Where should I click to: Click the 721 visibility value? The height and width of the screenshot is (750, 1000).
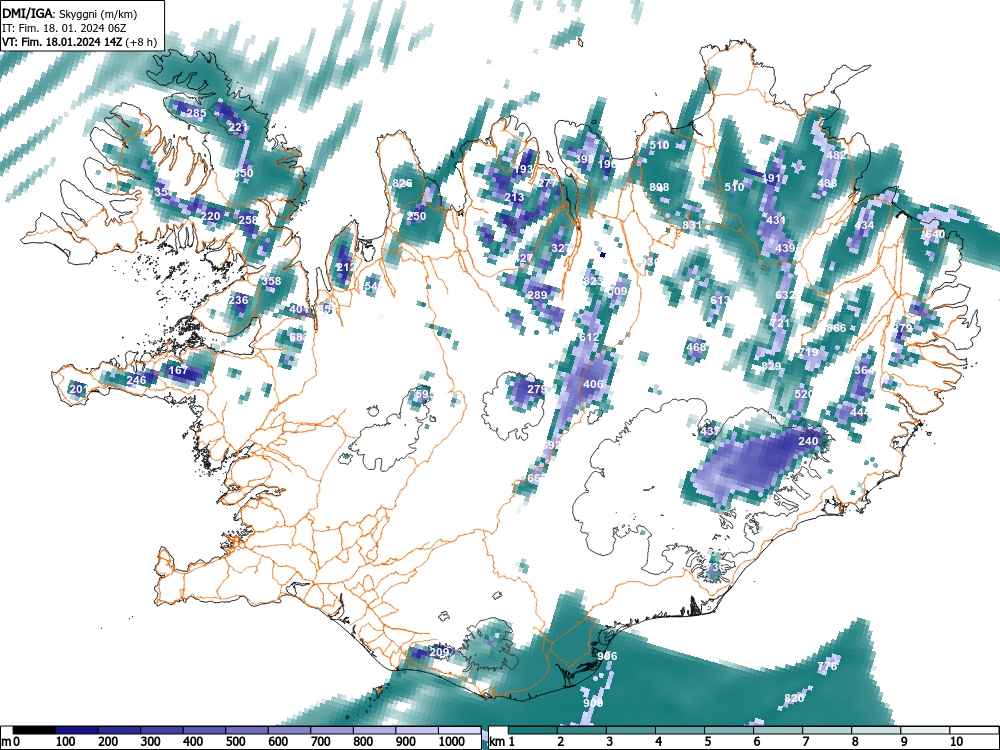click(779, 323)
